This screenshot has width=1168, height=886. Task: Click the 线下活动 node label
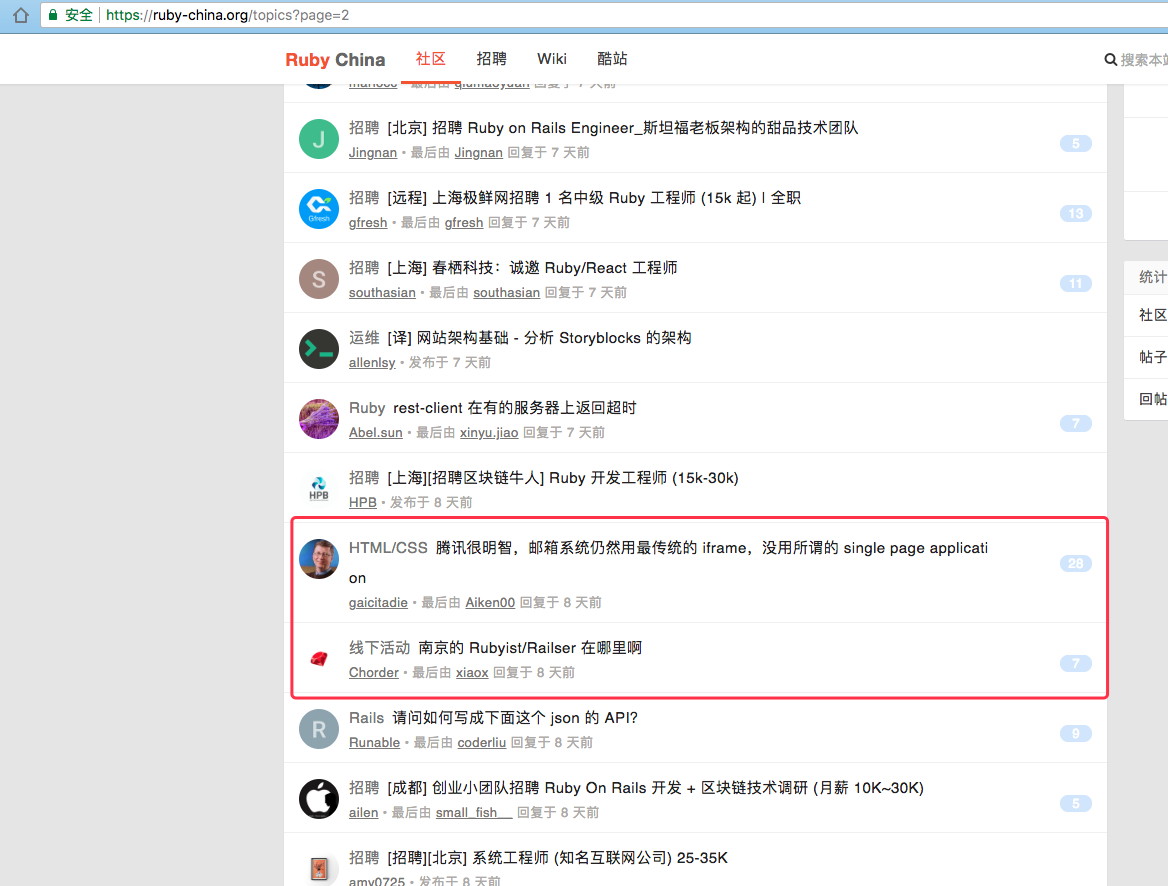pyautogui.click(x=379, y=648)
